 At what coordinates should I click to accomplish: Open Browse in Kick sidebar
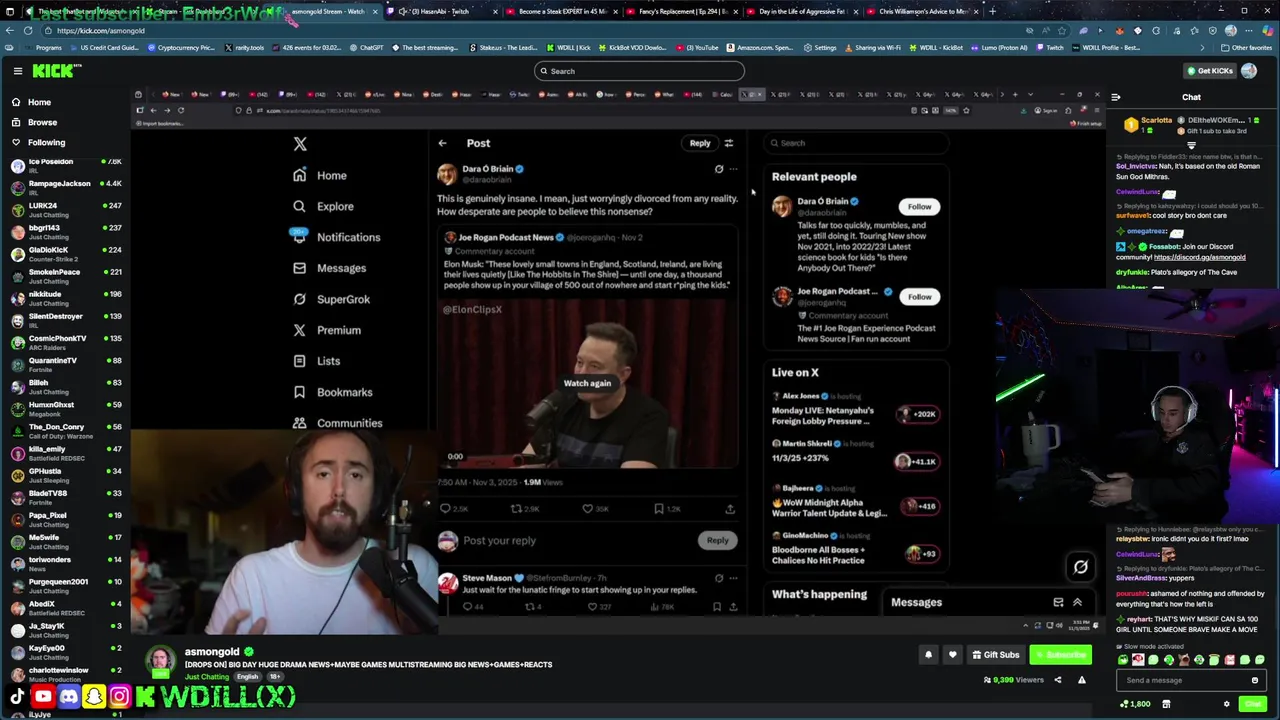[42, 122]
